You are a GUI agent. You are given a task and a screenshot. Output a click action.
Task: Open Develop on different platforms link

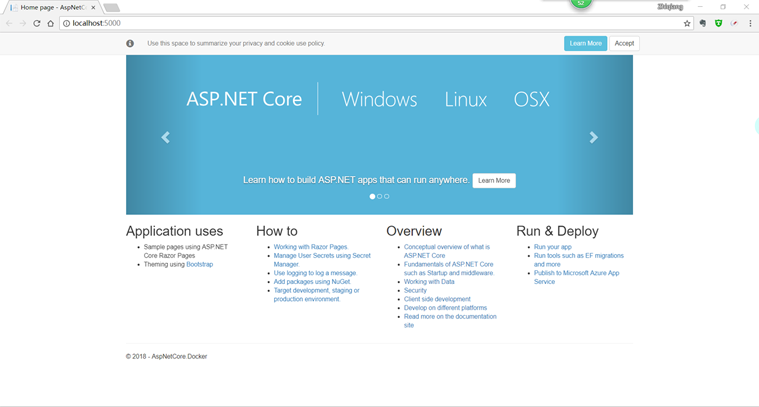coord(445,308)
